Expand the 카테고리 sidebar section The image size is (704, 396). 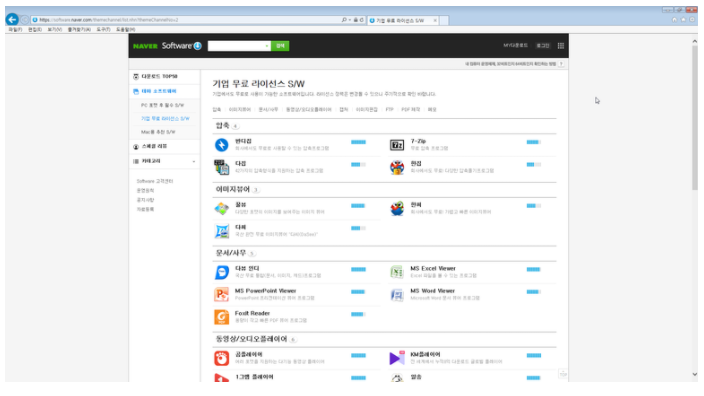point(165,161)
